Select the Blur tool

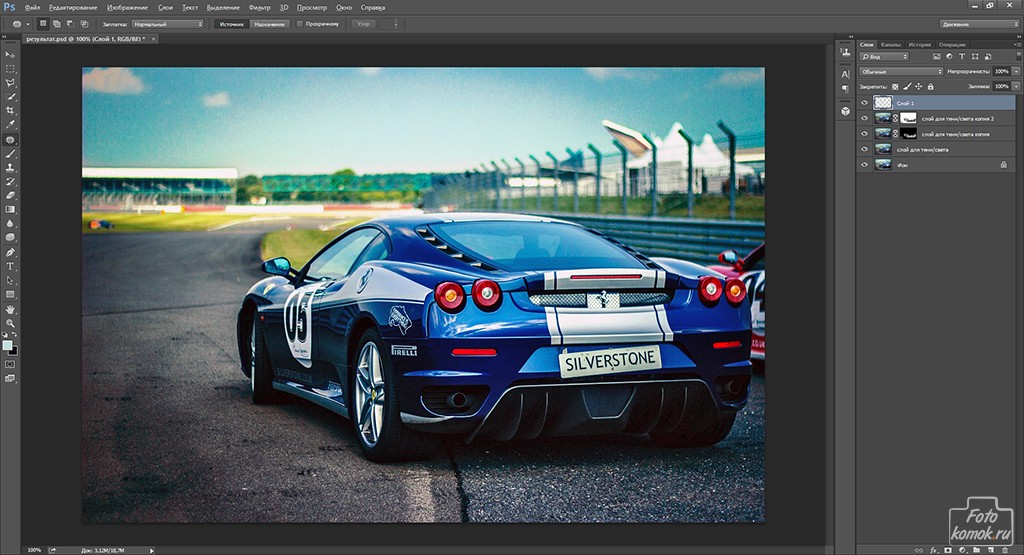coord(10,223)
